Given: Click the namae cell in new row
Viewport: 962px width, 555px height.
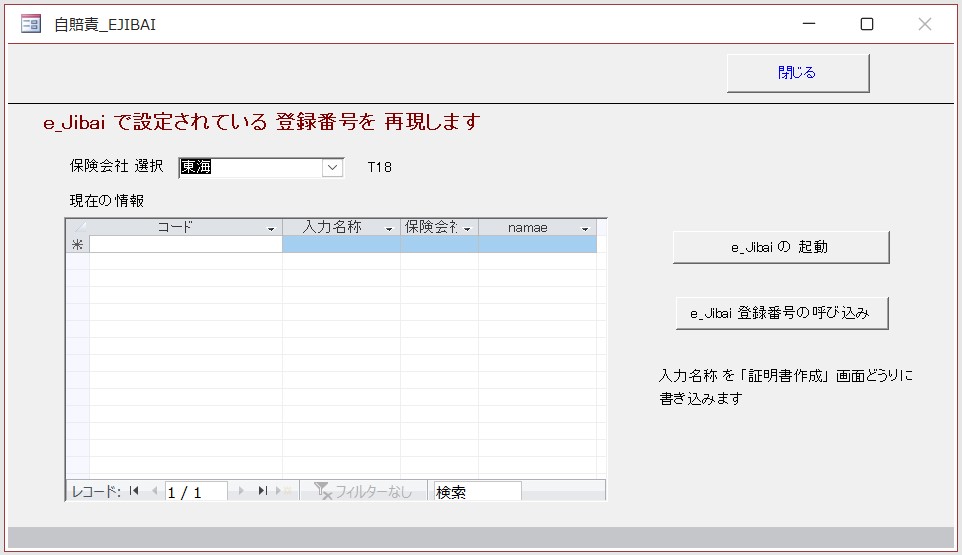Looking at the screenshot, I should point(537,245).
